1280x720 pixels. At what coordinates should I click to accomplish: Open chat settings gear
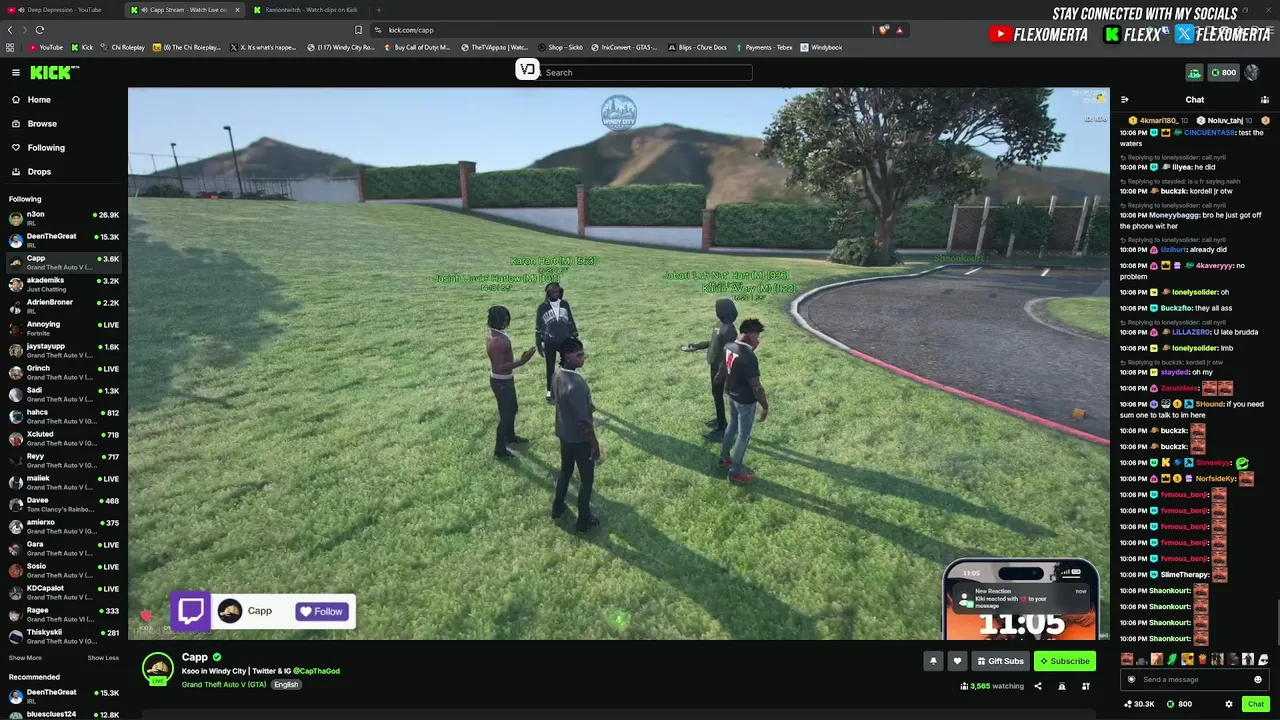(x=1229, y=704)
